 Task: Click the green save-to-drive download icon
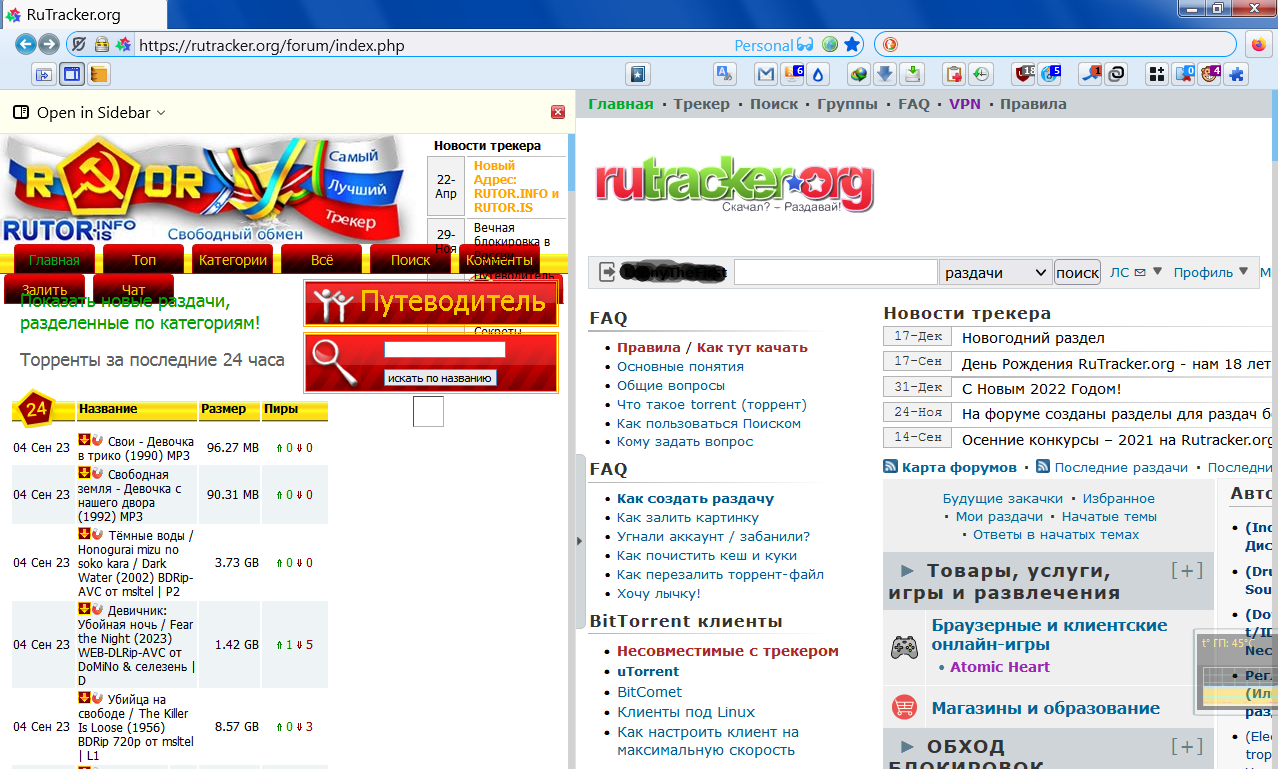coord(912,74)
